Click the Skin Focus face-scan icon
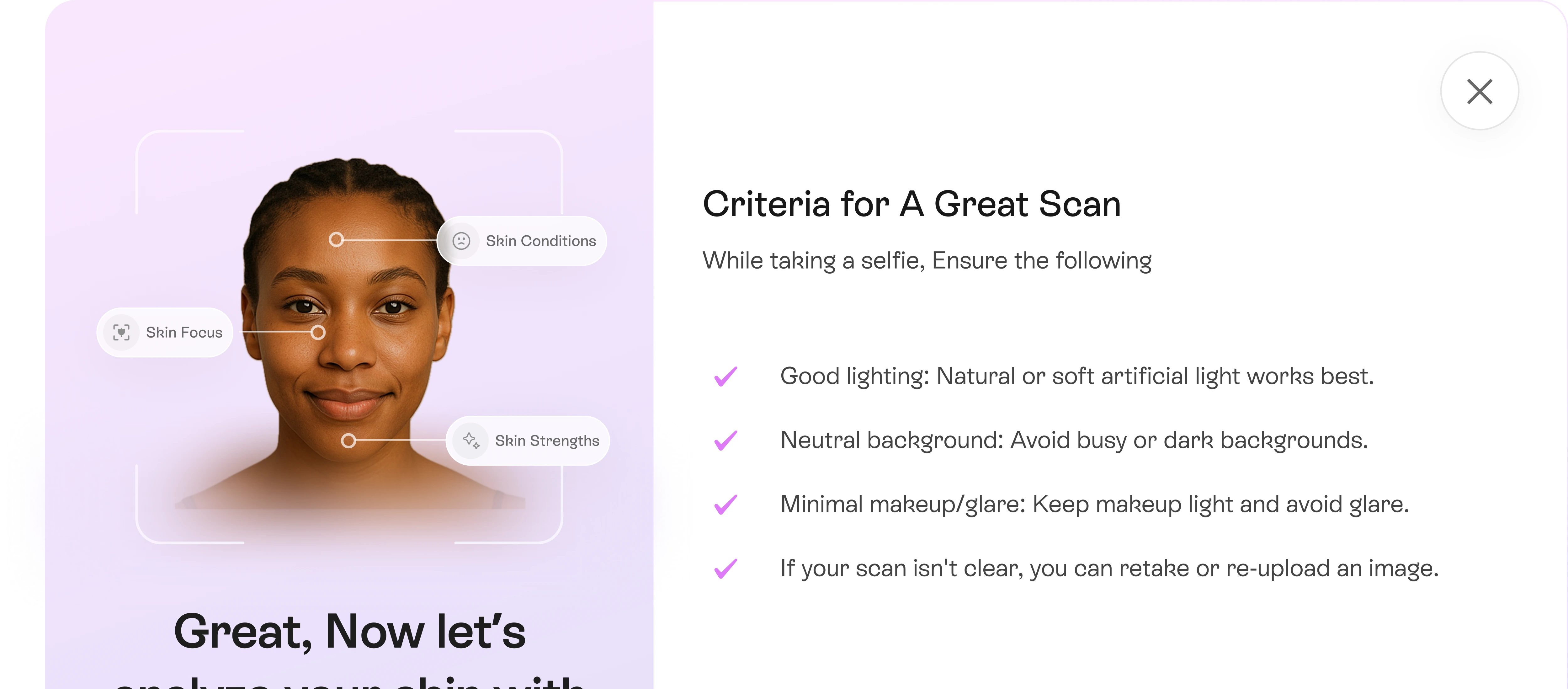The height and width of the screenshot is (689, 1568). click(121, 332)
